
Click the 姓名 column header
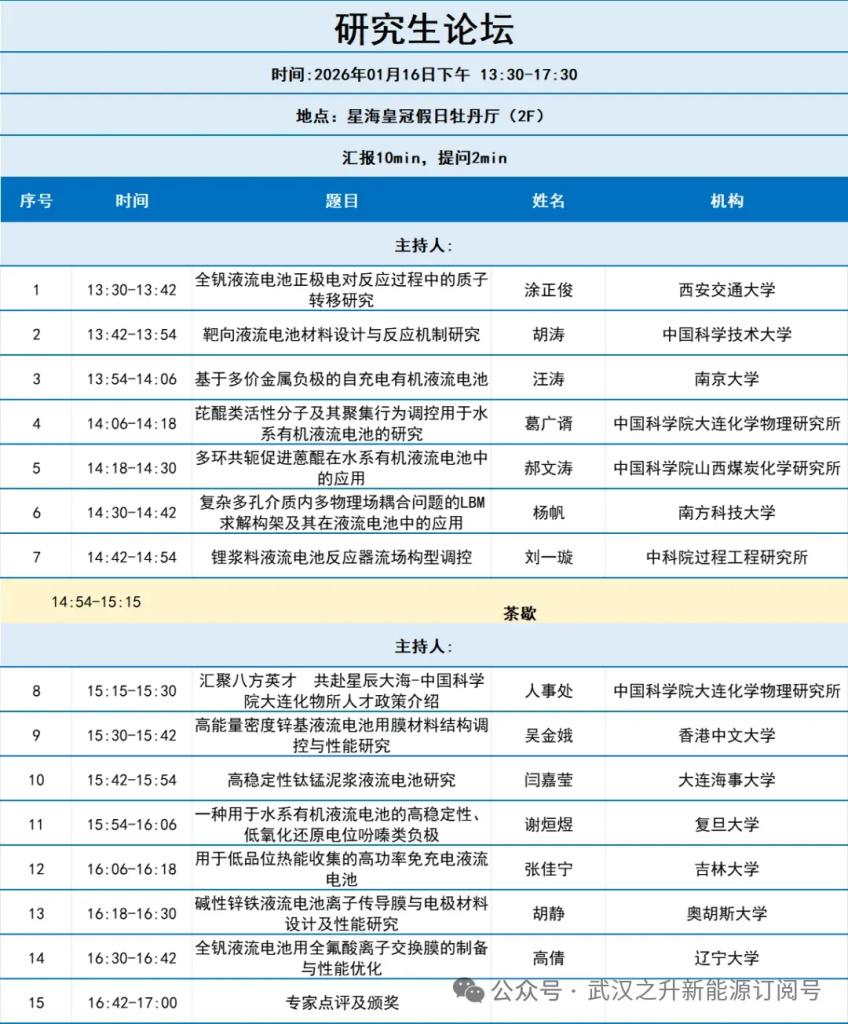pyautogui.click(x=548, y=201)
